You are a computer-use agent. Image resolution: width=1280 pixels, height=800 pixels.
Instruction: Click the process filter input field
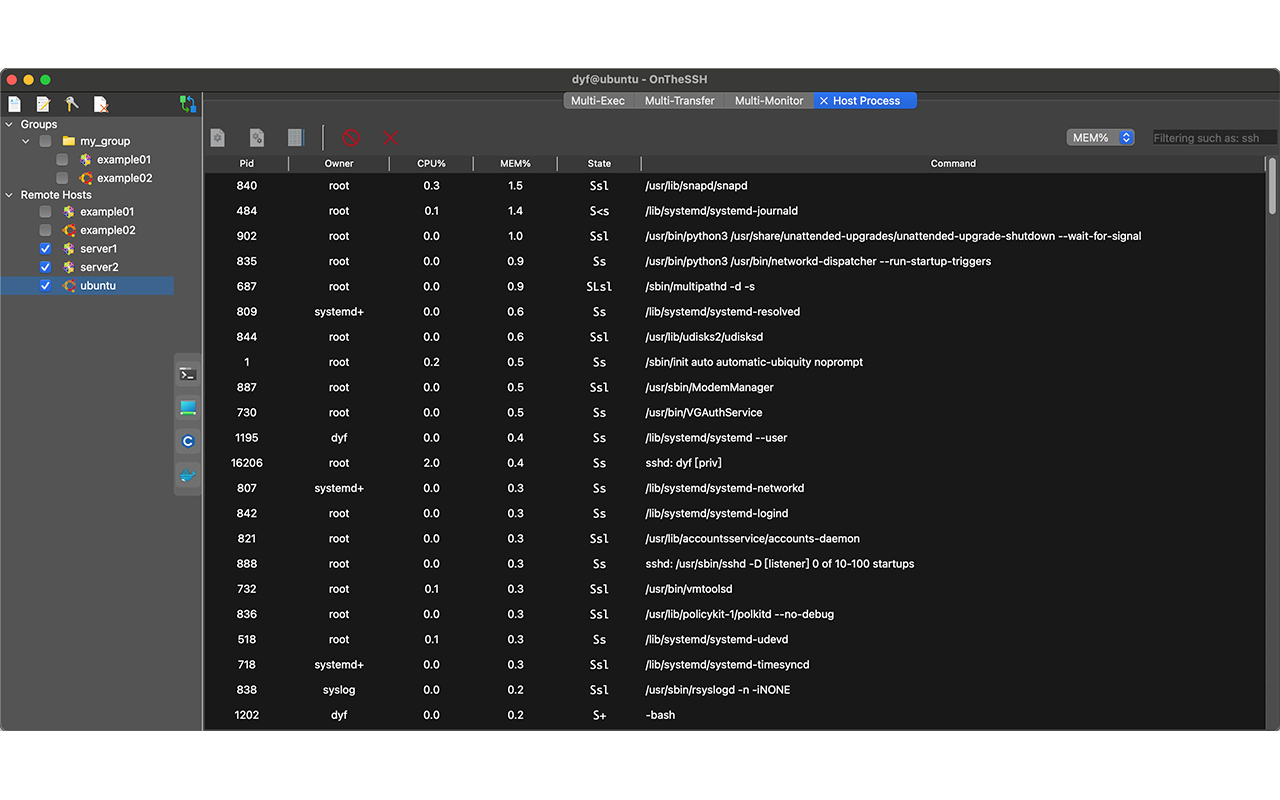[x=1213, y=137]
